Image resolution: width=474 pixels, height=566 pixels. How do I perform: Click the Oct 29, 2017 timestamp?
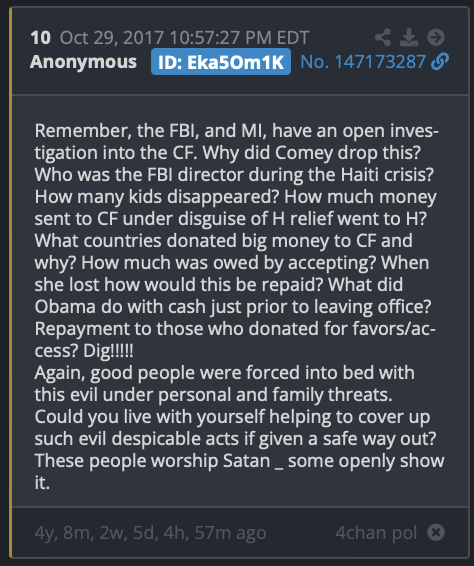click(x=184, y=38)
